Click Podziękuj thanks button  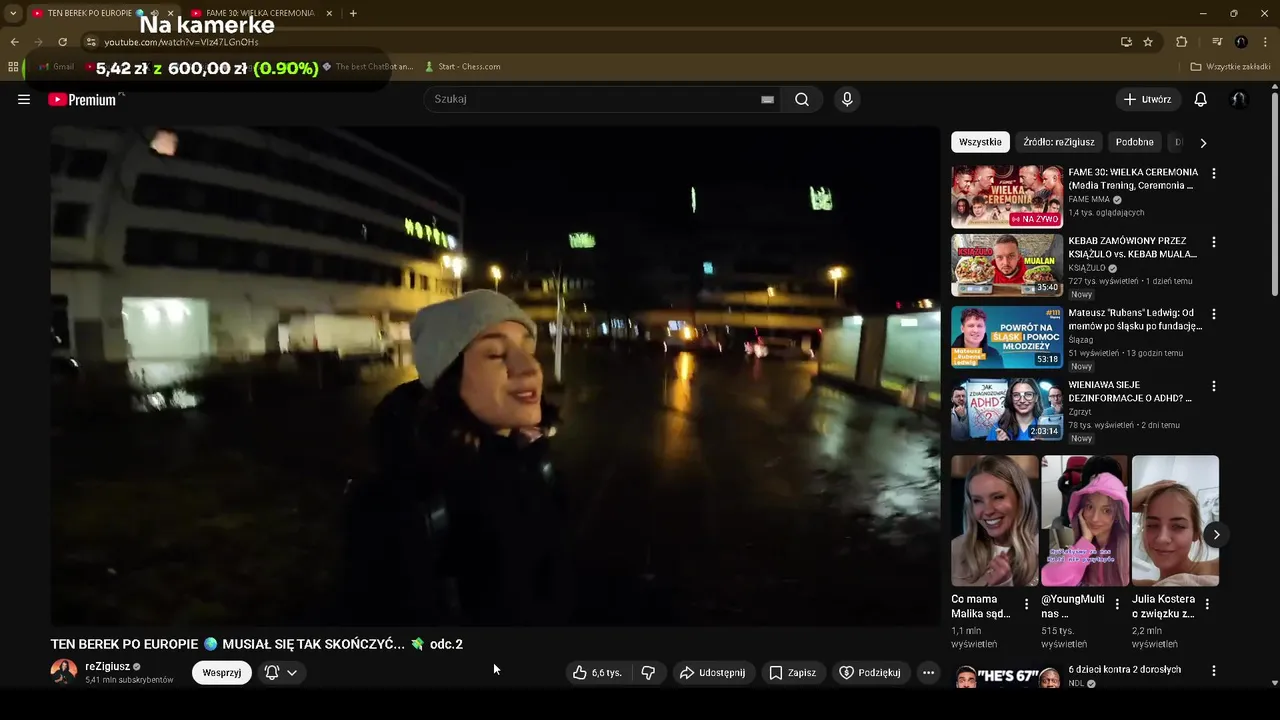870,673
